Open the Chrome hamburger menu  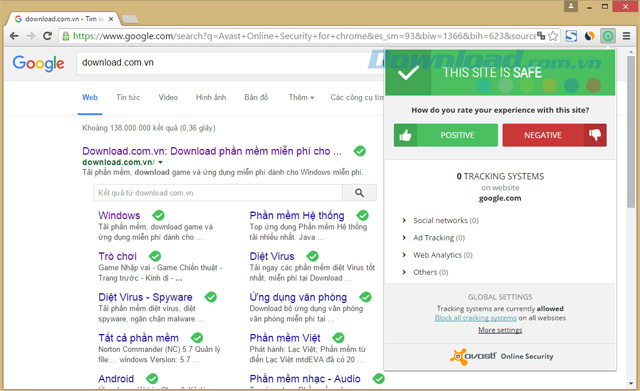coord(627,36)
